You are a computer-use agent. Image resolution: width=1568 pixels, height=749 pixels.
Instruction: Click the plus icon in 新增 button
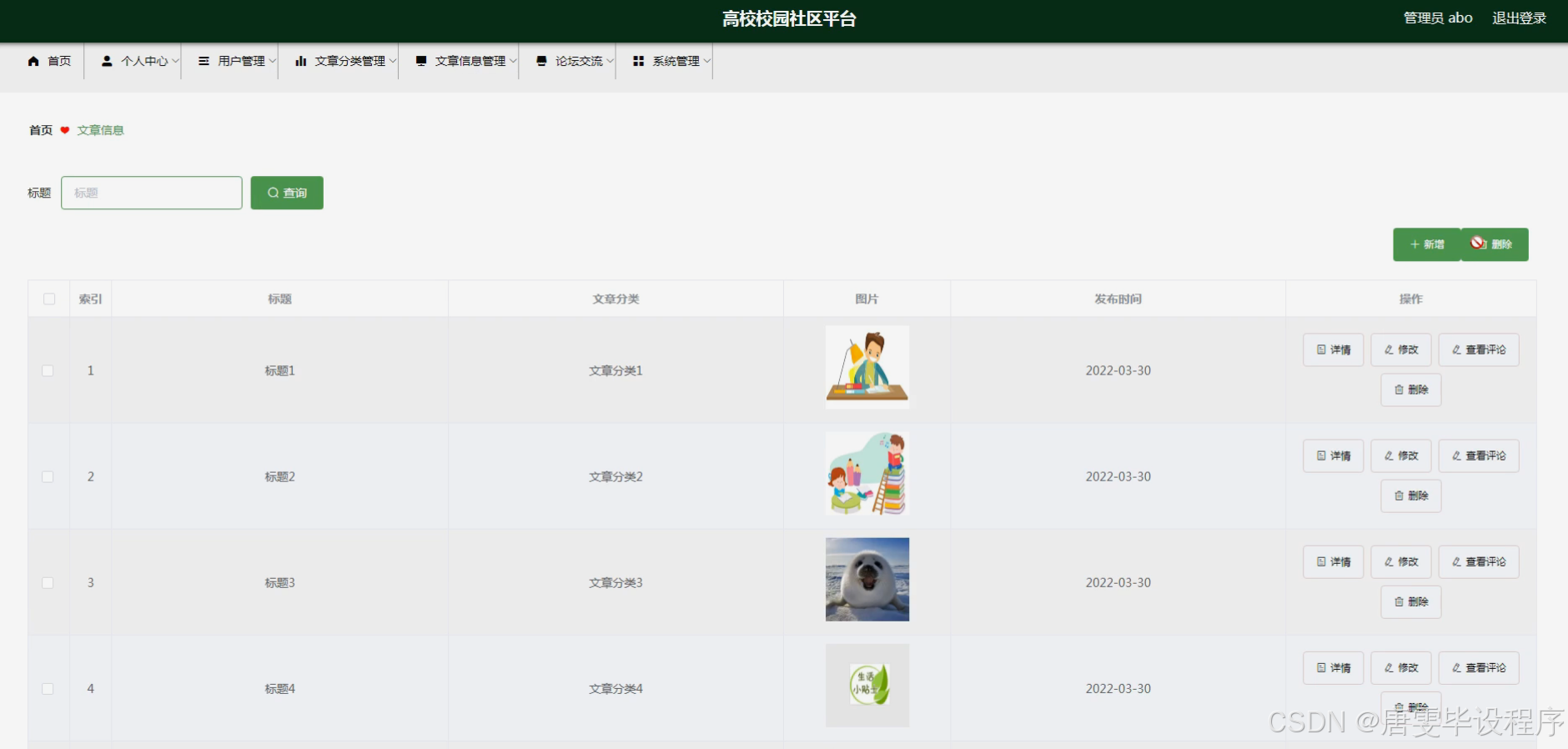tap(1415, 244)
